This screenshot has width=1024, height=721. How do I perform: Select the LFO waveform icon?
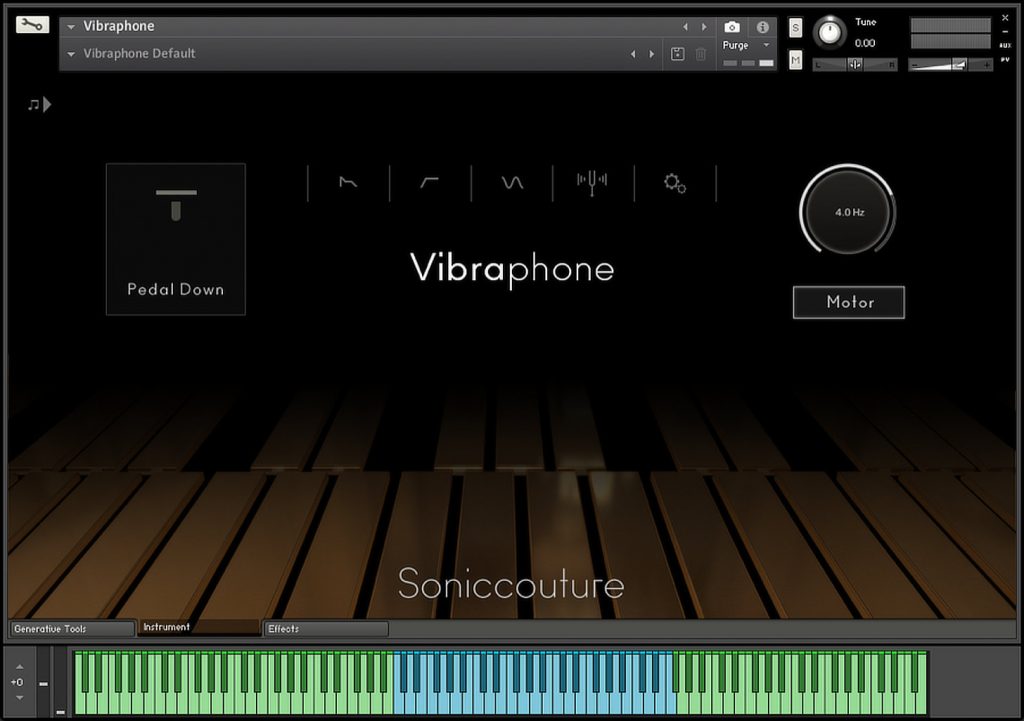pyautogui.click(x=510, y=183)
